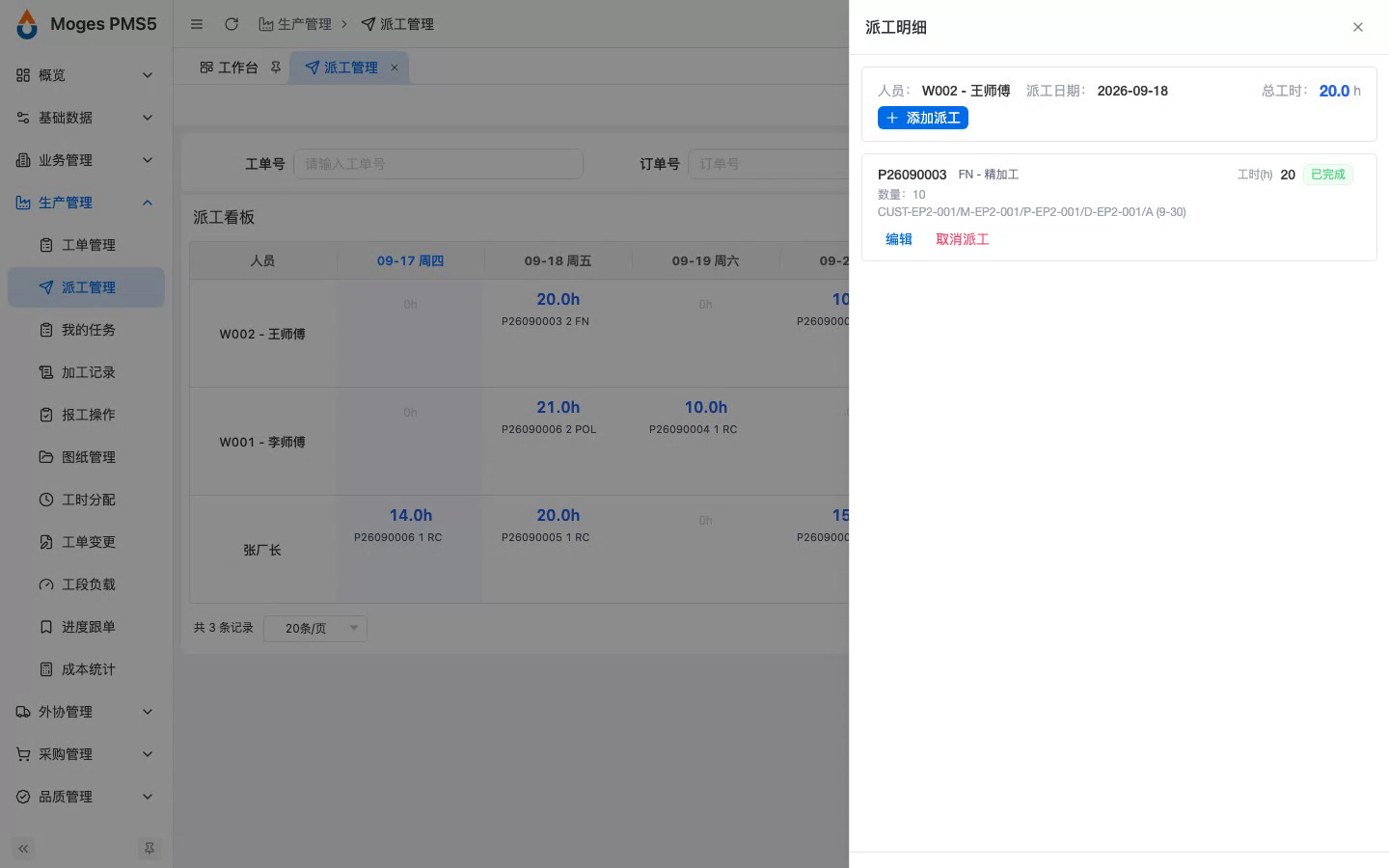
Task: Open 图纸管理 from the sidebar
Action: [86, 457]
